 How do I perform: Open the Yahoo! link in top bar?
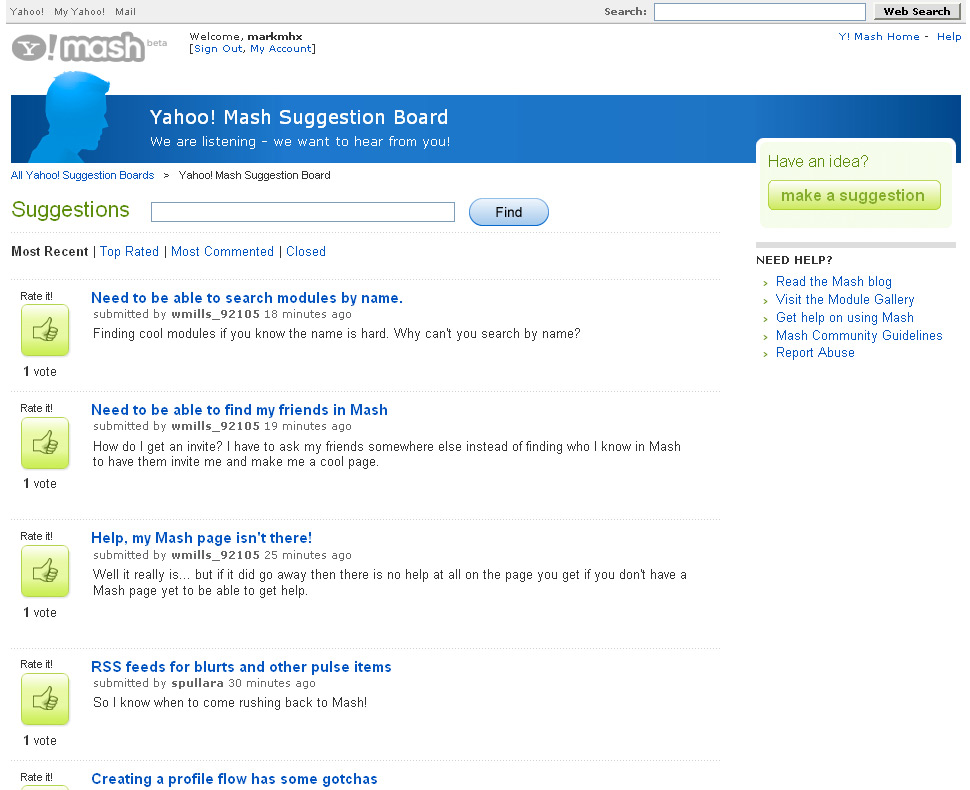coord(27,12)
